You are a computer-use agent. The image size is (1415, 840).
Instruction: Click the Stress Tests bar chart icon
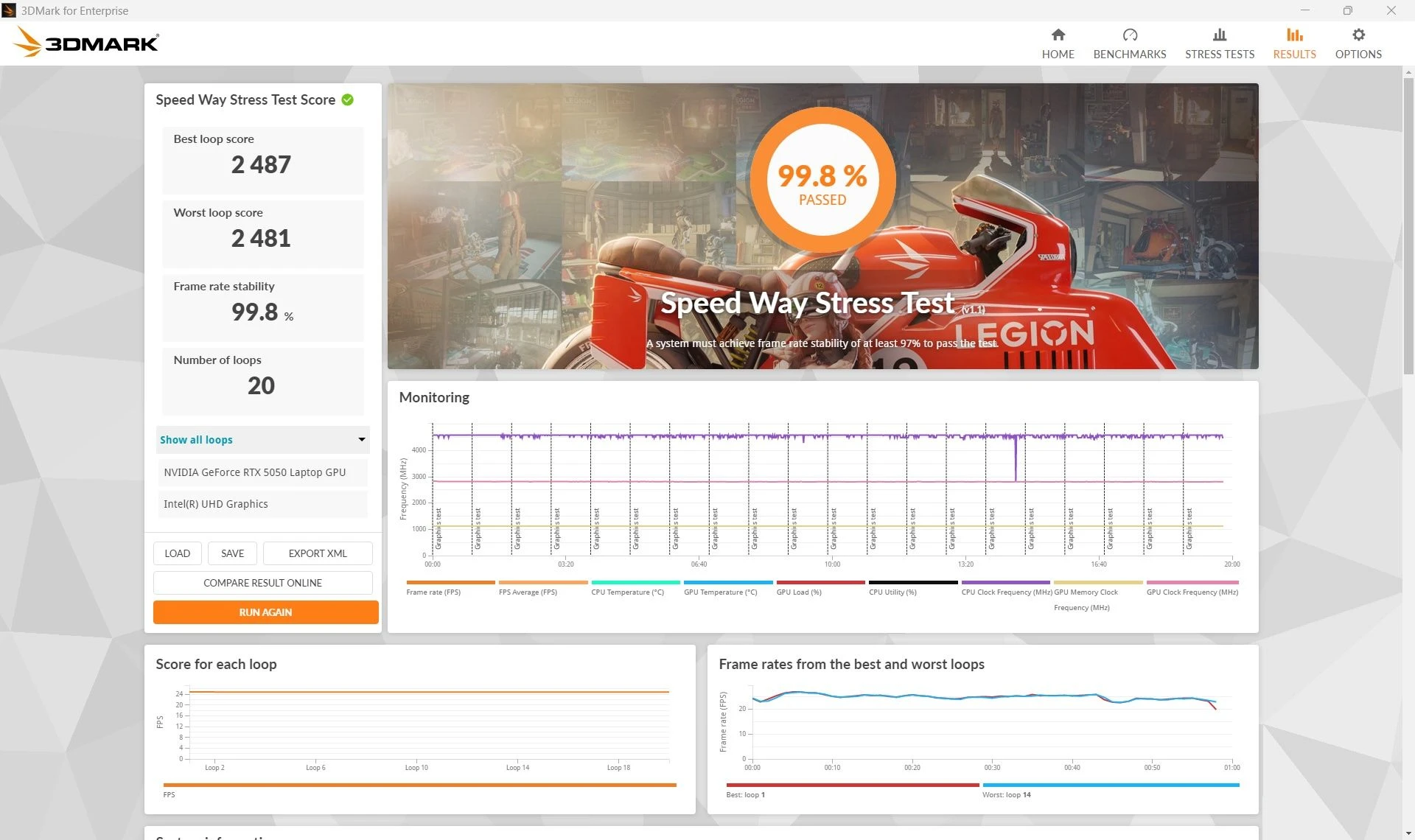click(1219, 35)
